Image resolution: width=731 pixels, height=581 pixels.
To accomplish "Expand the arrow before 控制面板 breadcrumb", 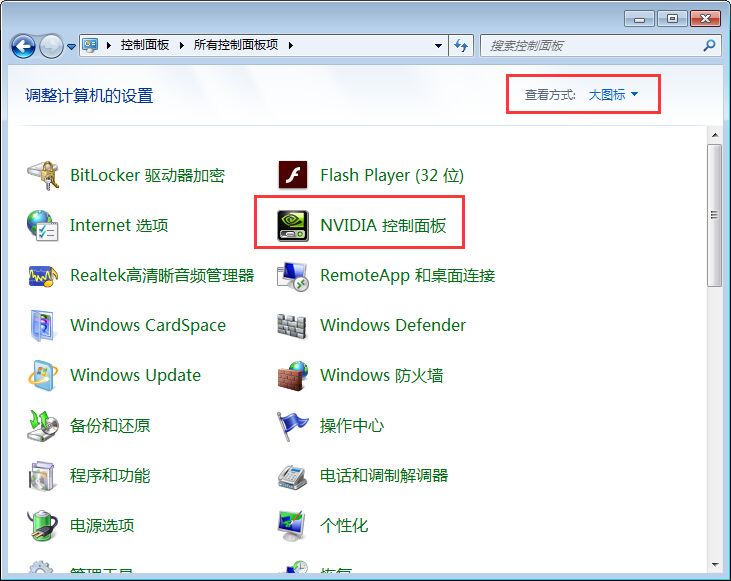I will coord(109,45).
